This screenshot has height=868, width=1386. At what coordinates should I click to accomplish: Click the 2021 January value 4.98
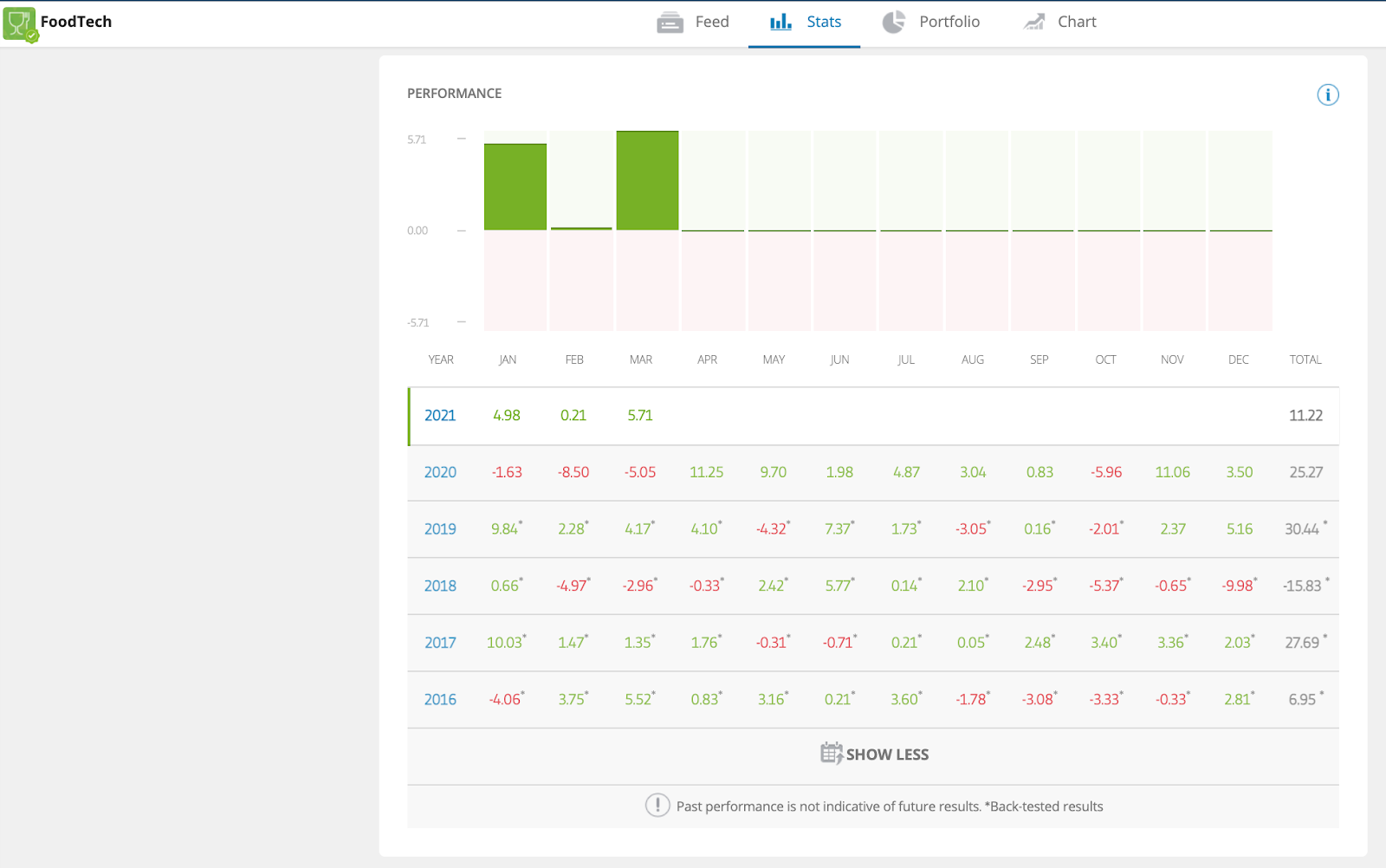click(507, 416)
